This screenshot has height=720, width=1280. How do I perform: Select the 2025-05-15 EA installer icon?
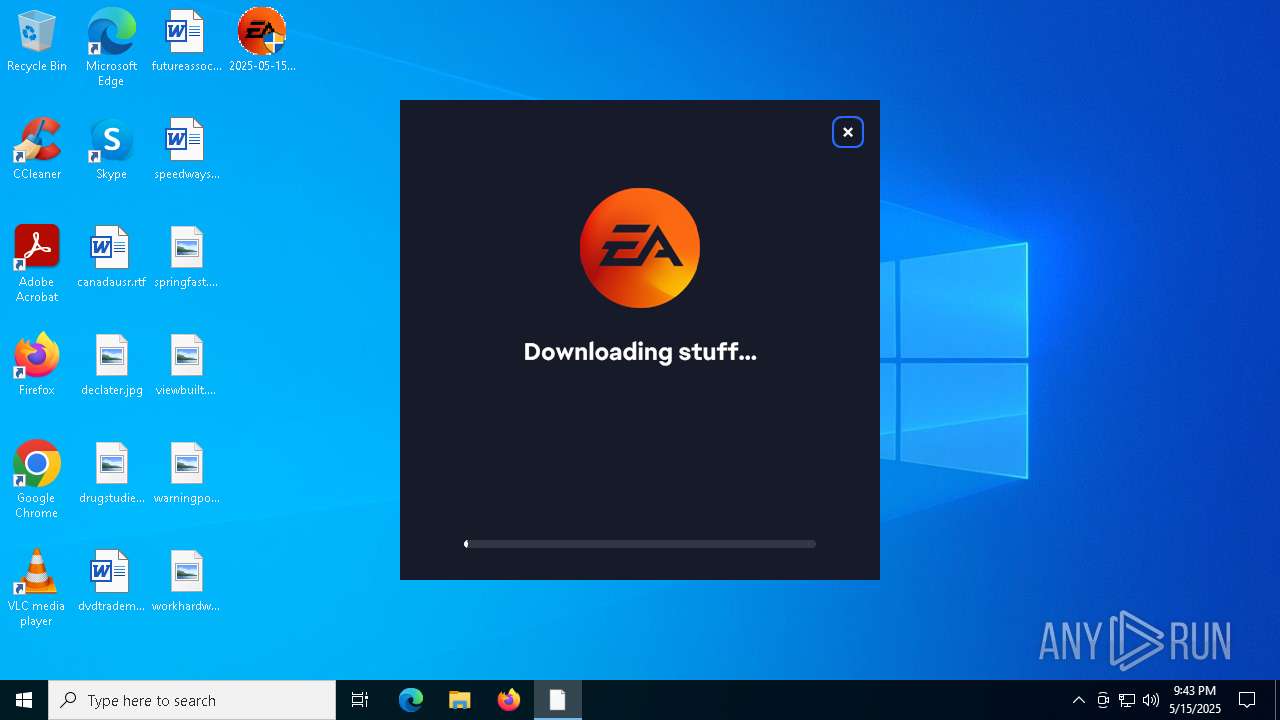coord(262,41)
